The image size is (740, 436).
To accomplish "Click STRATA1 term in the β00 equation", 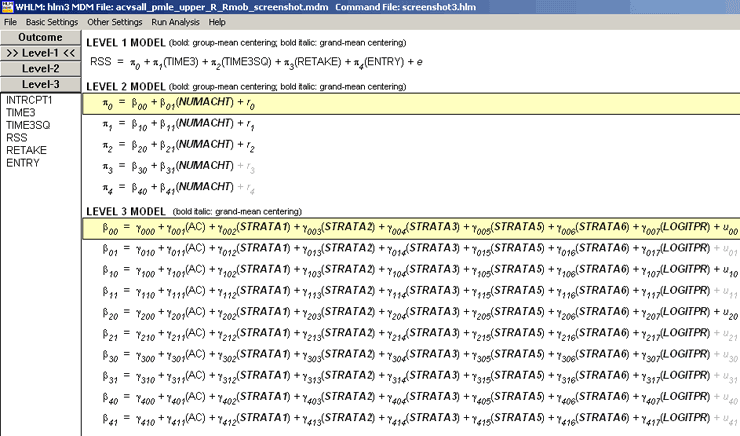I will tap(263, 227).
